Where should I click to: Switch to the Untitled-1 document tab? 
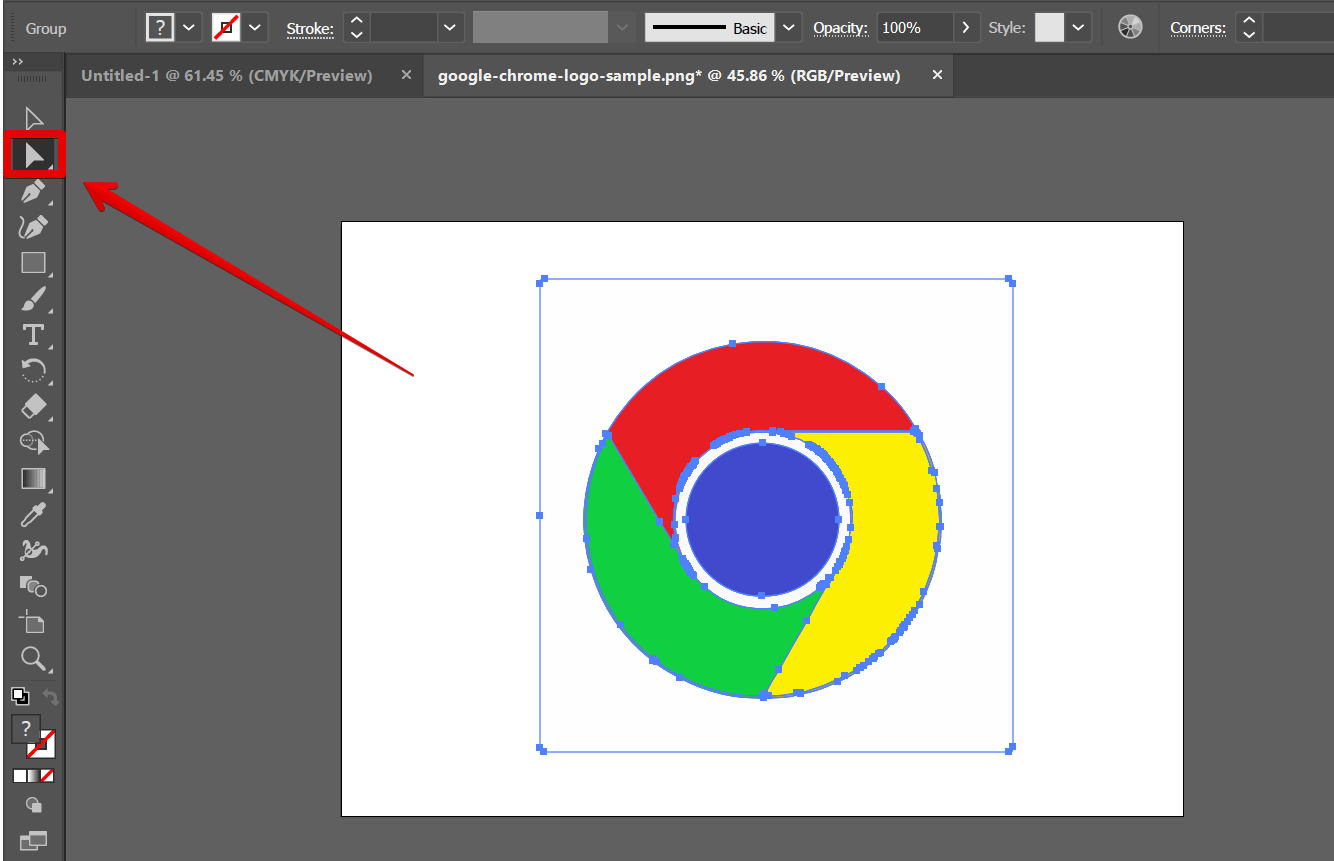[x=226, y=76]
